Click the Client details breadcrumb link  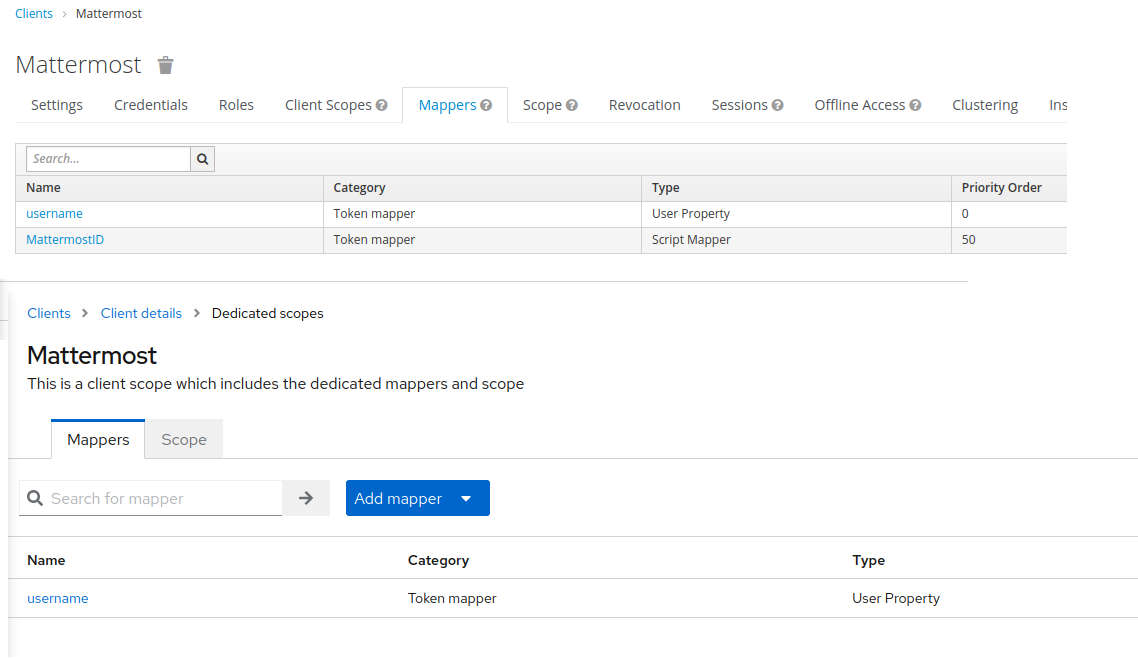pyautogui.click(x=141, y=313)
